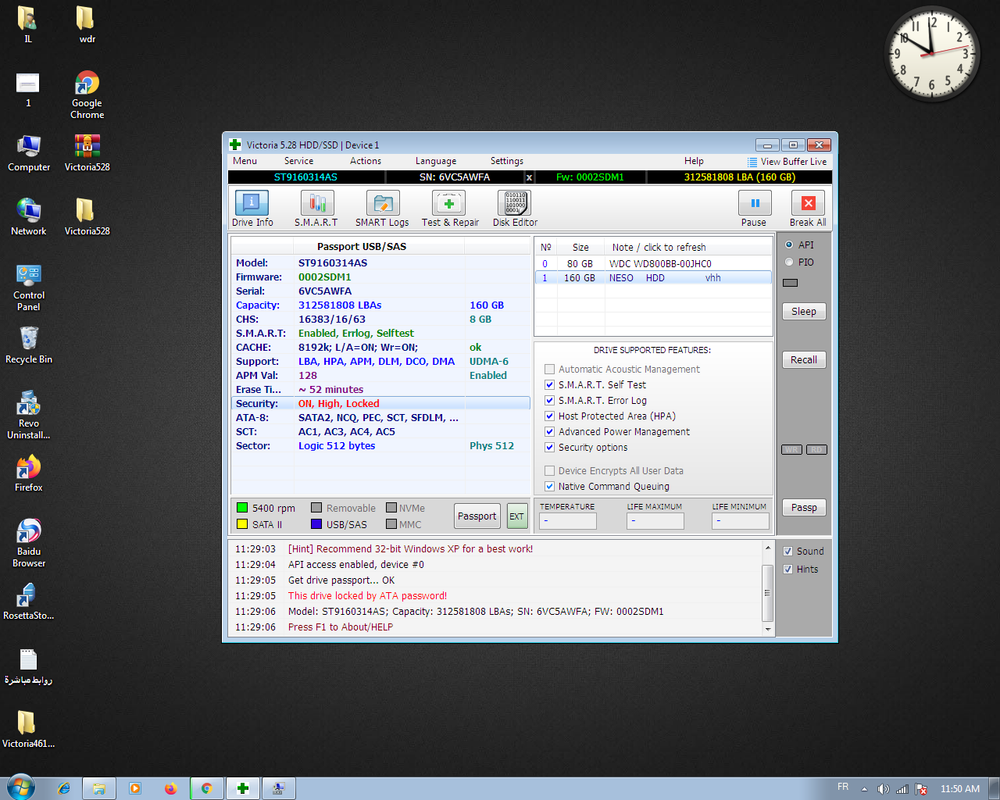Click the Sleep button
This screenshot has height=800, width=1000.
coord(804,311)
